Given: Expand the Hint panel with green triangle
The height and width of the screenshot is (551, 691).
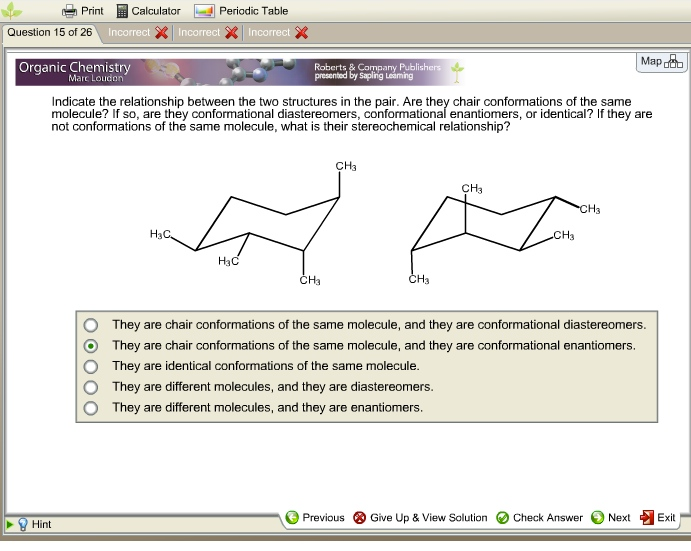Looking at the screenshot, I should click(x=10, y=525).
